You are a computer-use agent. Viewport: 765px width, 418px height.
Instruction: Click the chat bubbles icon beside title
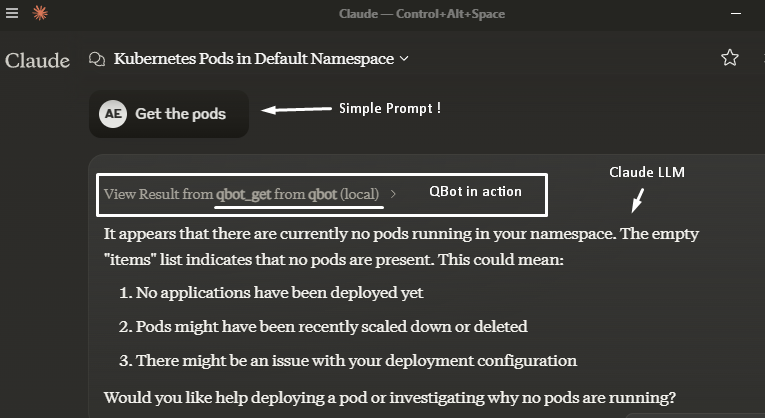97,59
